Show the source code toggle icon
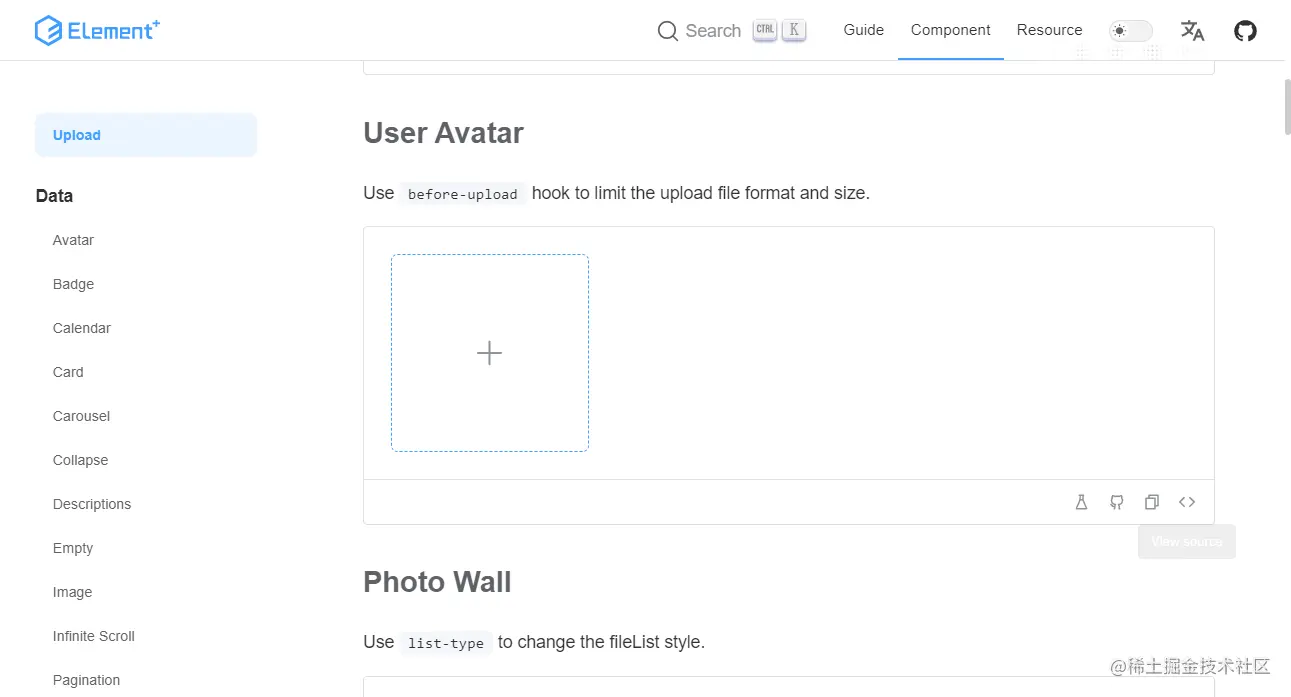1291x697 pixels. tap(1187, 502)
